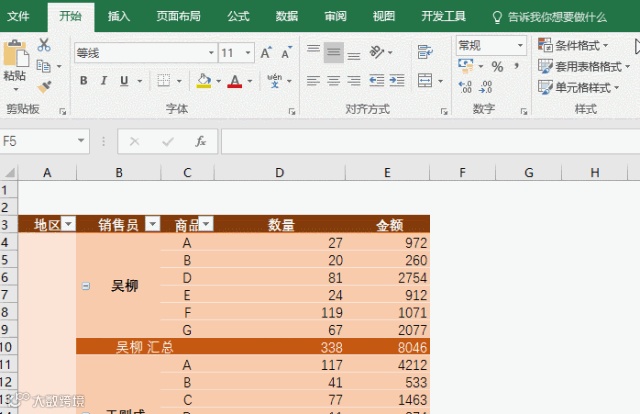The image size is (640, 414).
Task: Open the 销售员 filter dropdown
Action: [x=153, y=224]
